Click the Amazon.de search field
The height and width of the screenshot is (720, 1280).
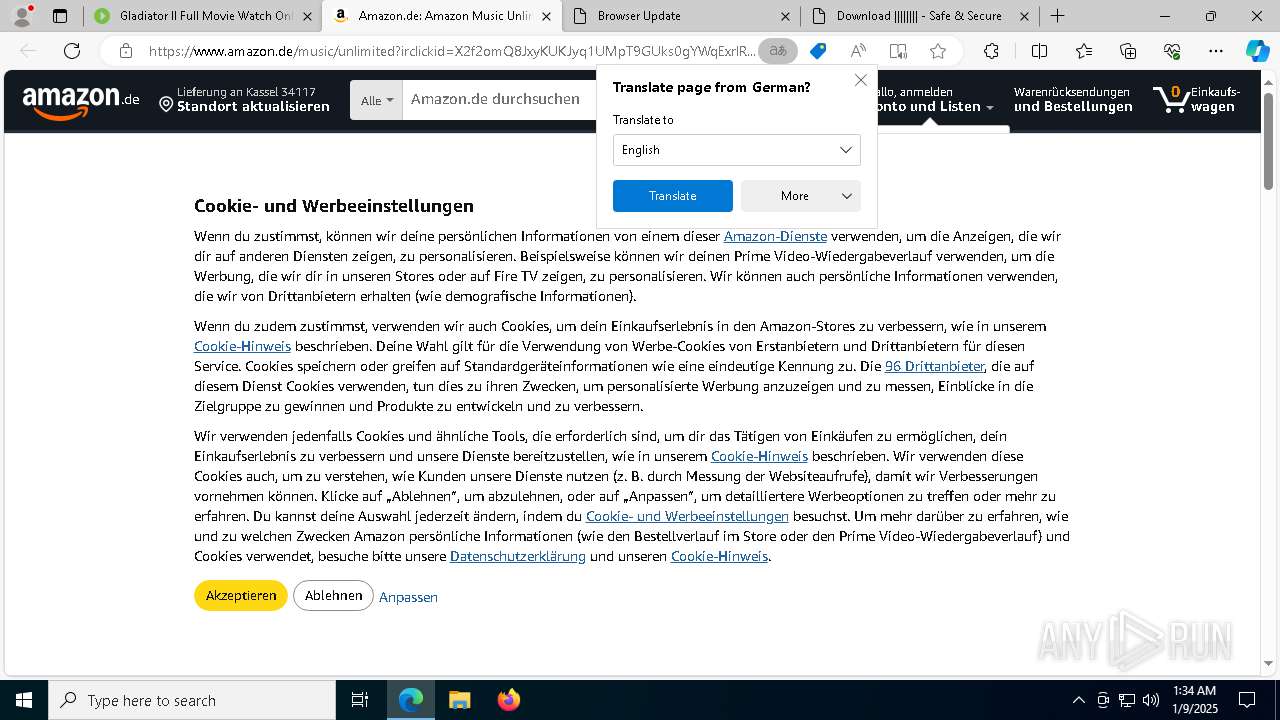[x=498, y=100]
